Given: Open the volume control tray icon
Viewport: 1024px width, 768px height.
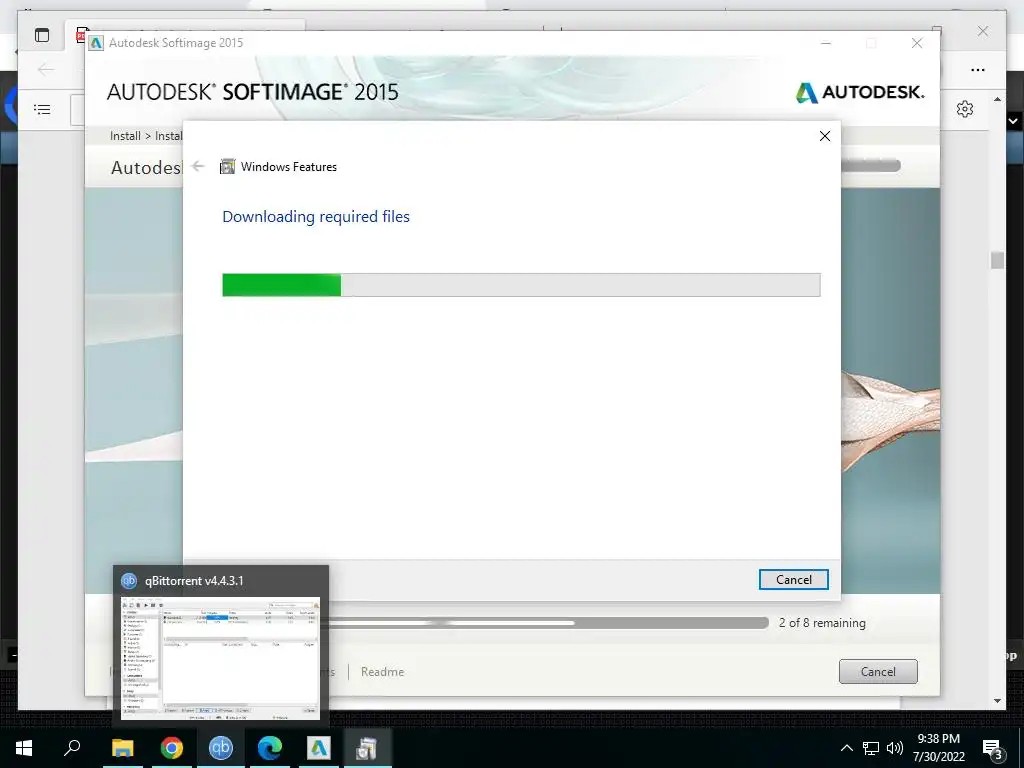Looking at the screenshot, I should (895, 748).
